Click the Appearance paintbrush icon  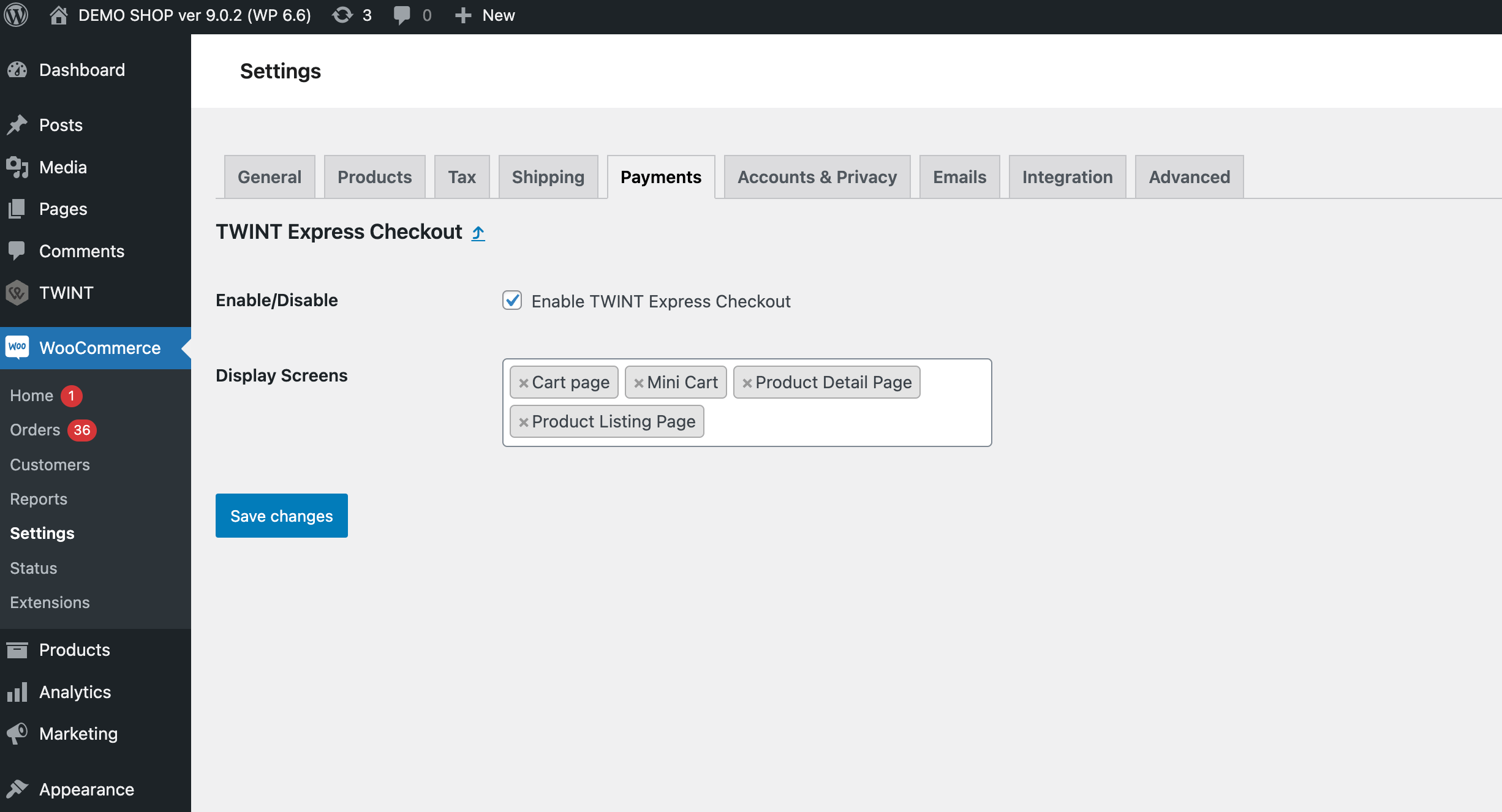17,789
